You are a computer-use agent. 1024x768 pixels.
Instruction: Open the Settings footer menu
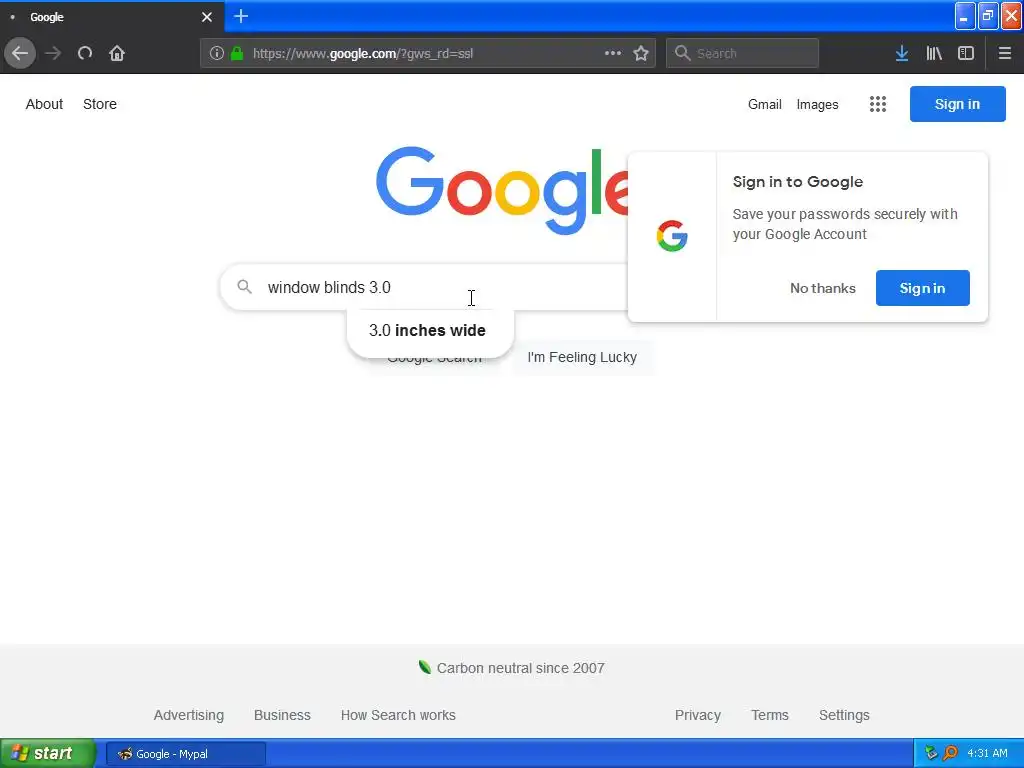844,715
